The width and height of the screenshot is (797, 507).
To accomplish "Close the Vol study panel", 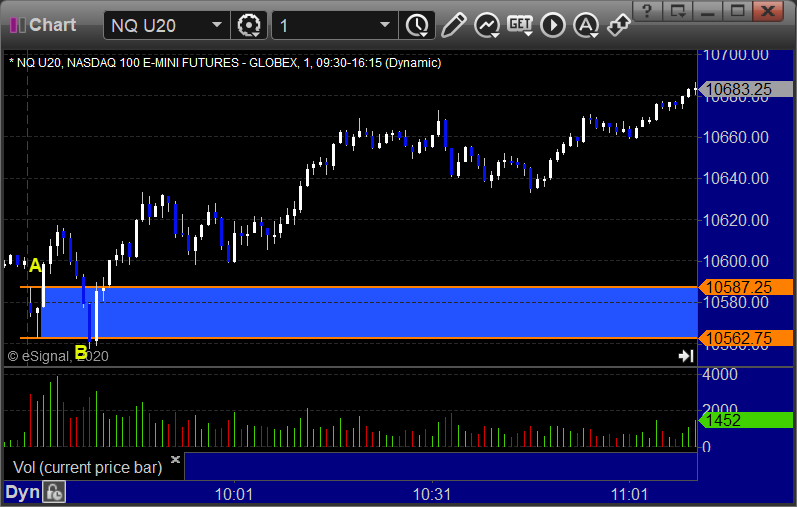I will [175, 460].
